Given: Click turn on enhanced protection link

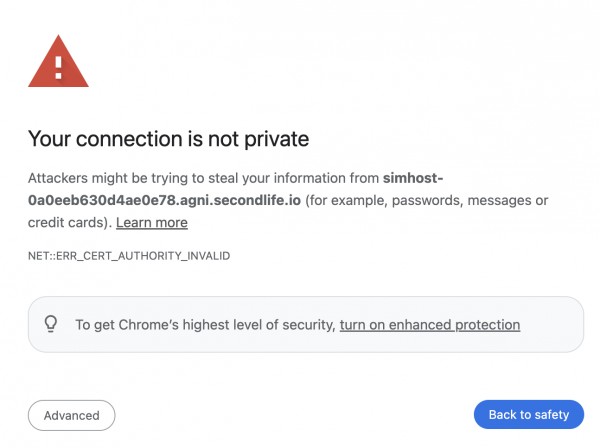Looking at the screenshot, I should coord(430,324).
